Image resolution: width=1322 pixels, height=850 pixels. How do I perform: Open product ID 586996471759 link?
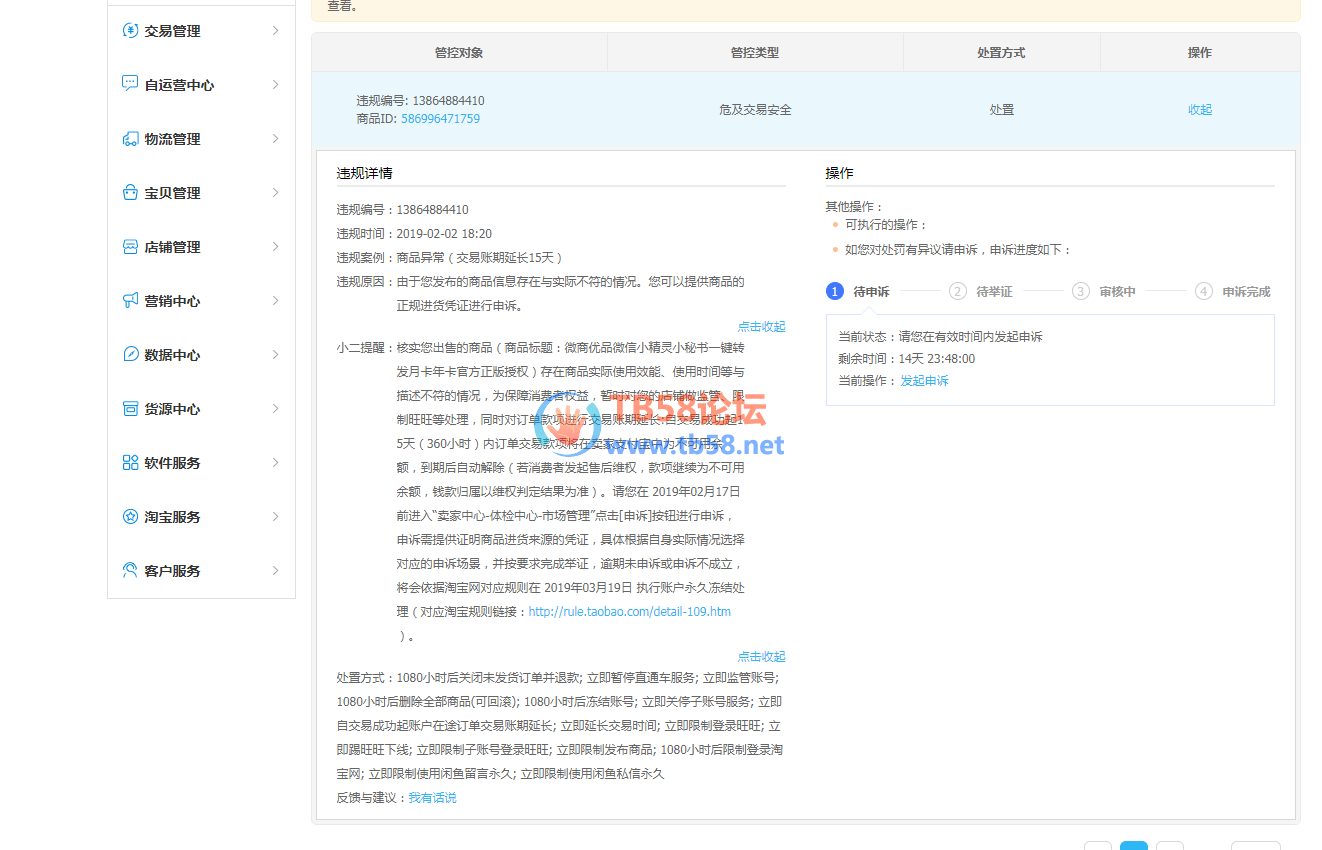coord(440,119)
